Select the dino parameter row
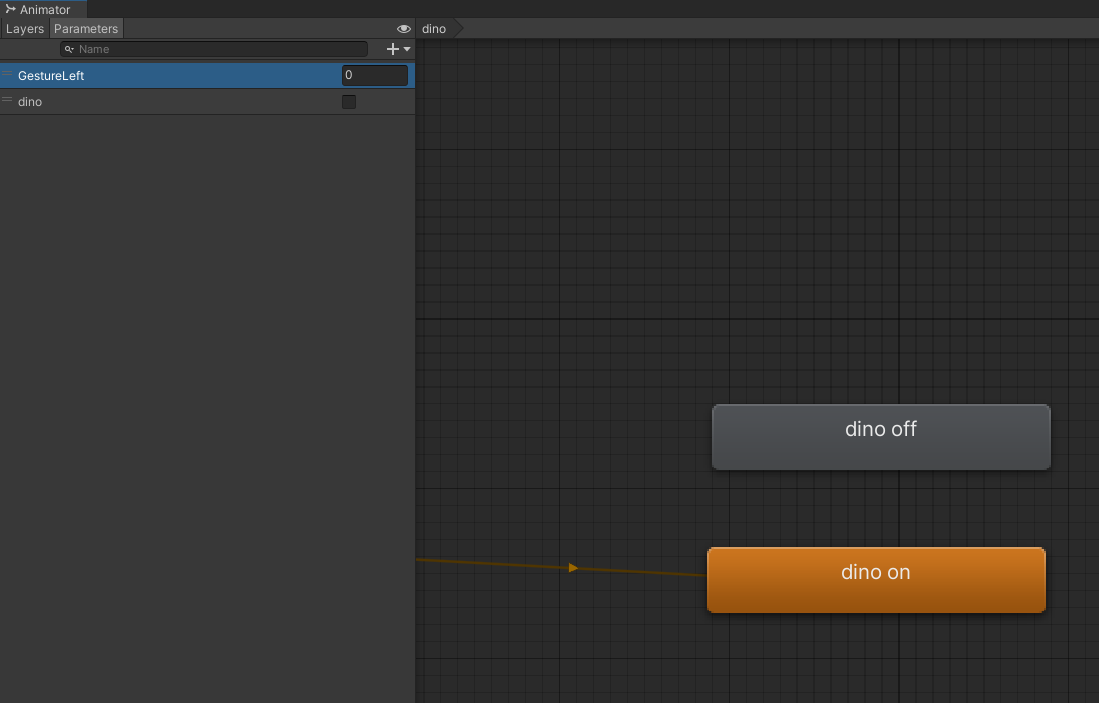 (x=207, y=102)
